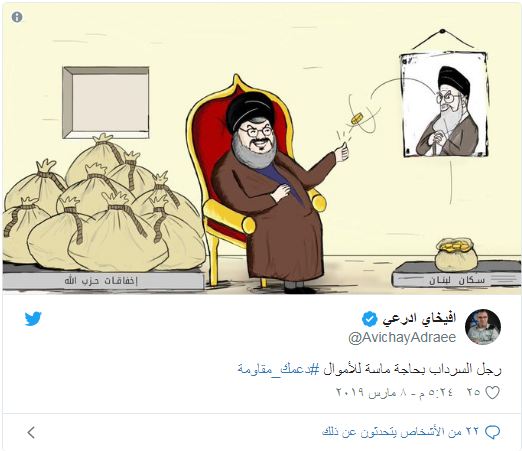
Task: Click the coin bag labeled سكان لبنان
Action: (x=456, y=255)
